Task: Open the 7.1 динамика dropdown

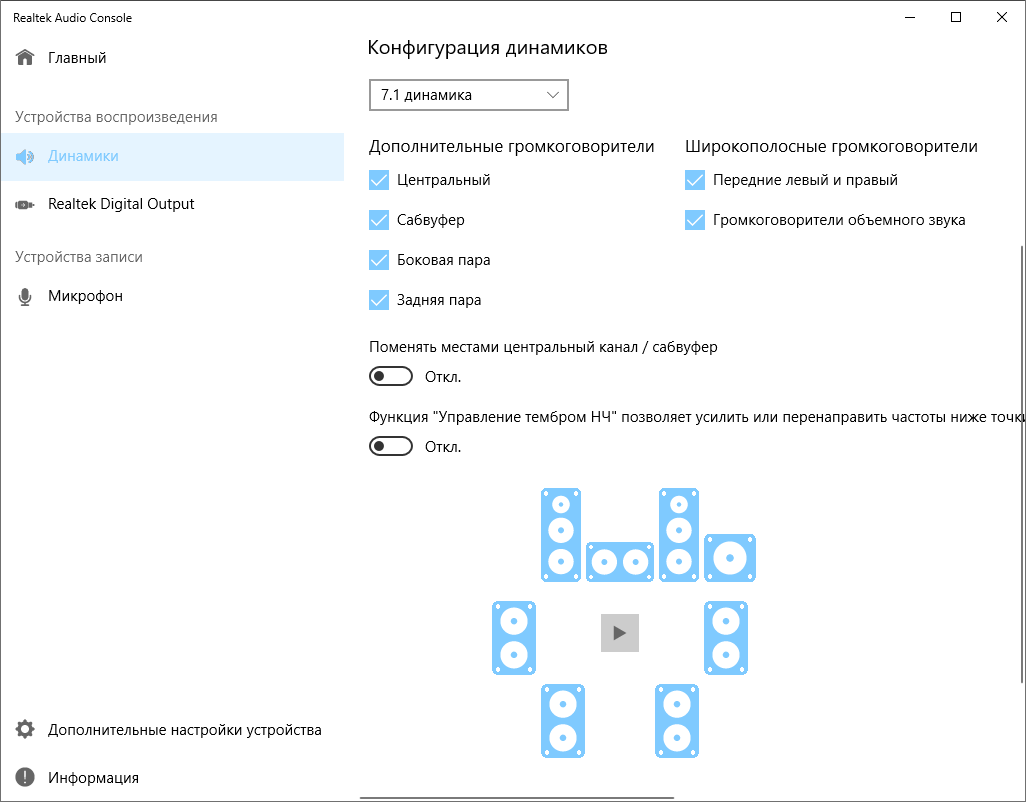Action: pos(468,95)
